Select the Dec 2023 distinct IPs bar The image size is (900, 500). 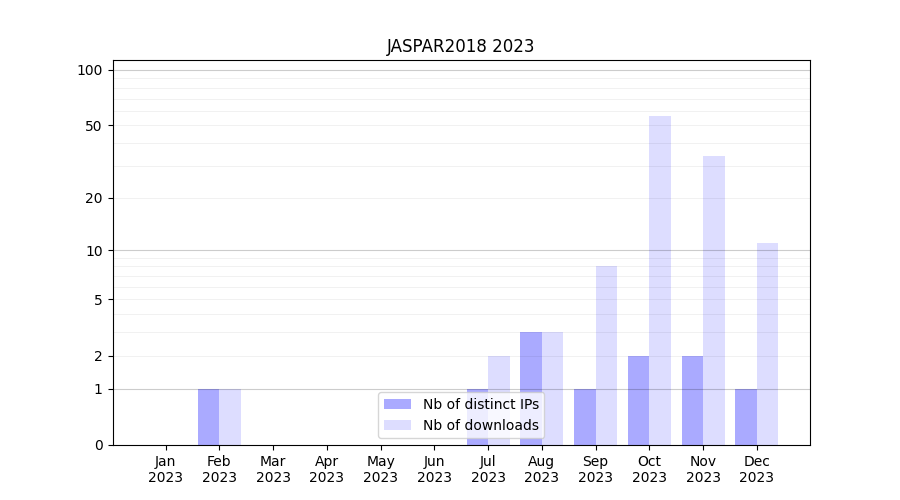point(746,417)
